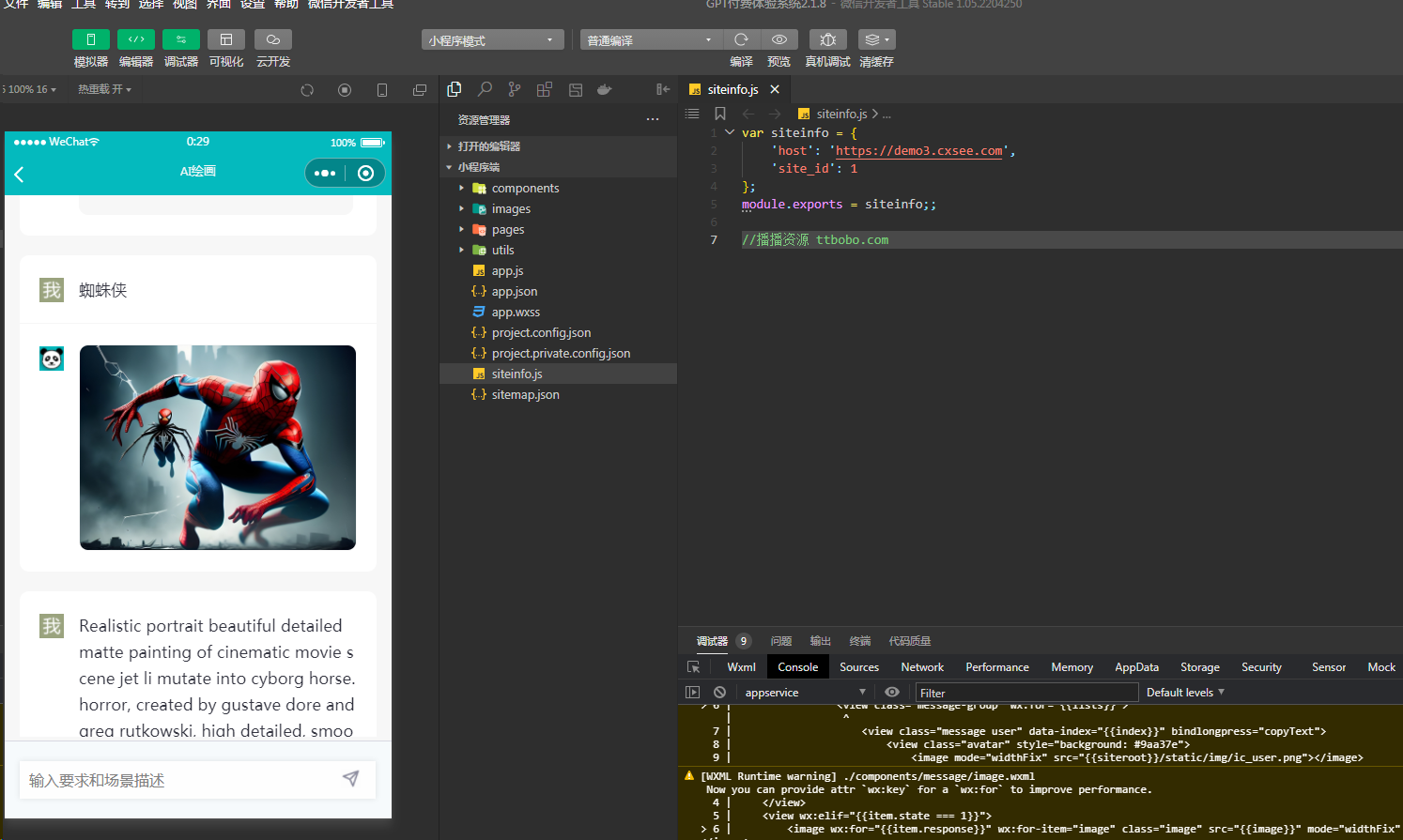
Task: Expand the 打开的编辑器 section
Action: [x=559, y=146]
